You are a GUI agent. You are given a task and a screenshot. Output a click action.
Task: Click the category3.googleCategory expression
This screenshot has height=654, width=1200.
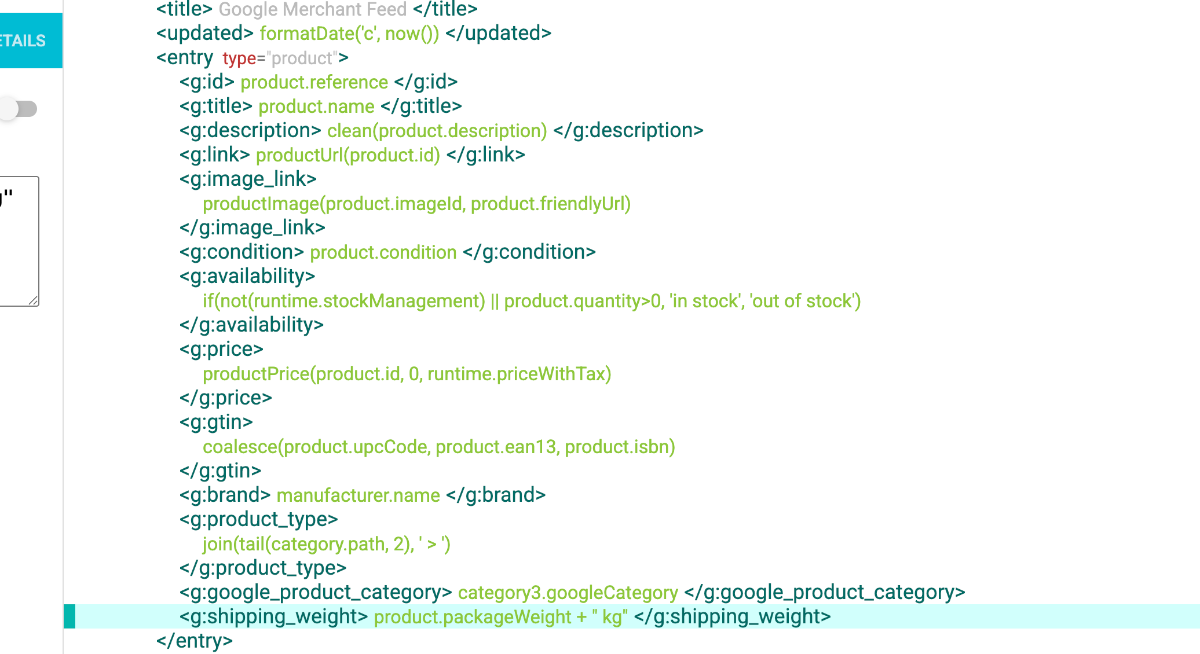(568, 593)
